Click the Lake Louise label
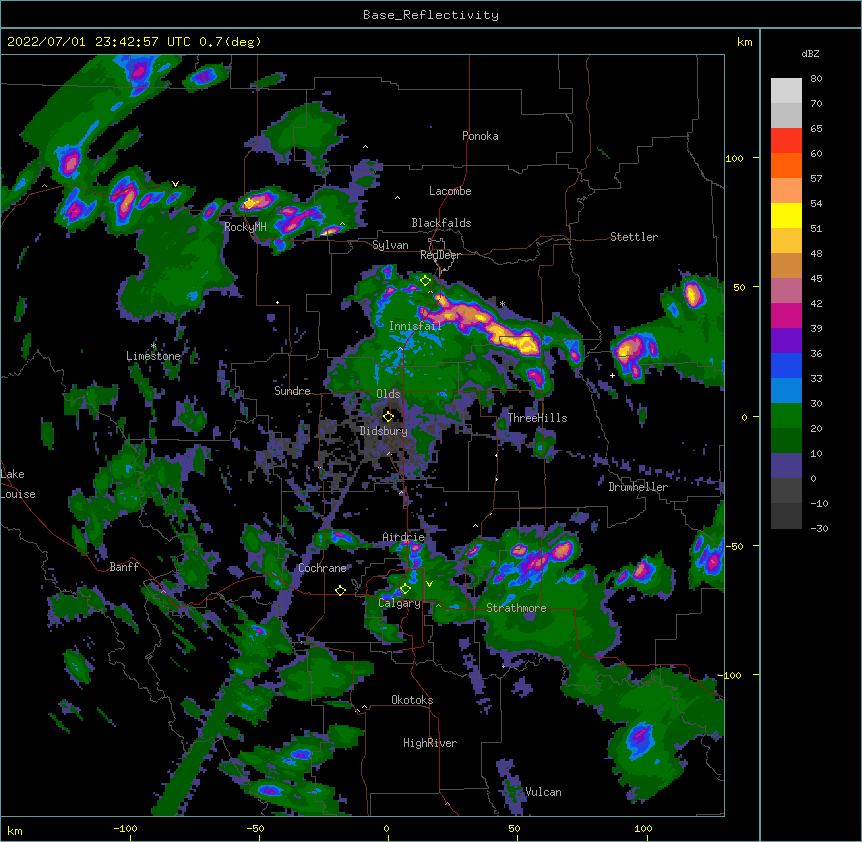 pyautogui.click(x=16, y=484)
